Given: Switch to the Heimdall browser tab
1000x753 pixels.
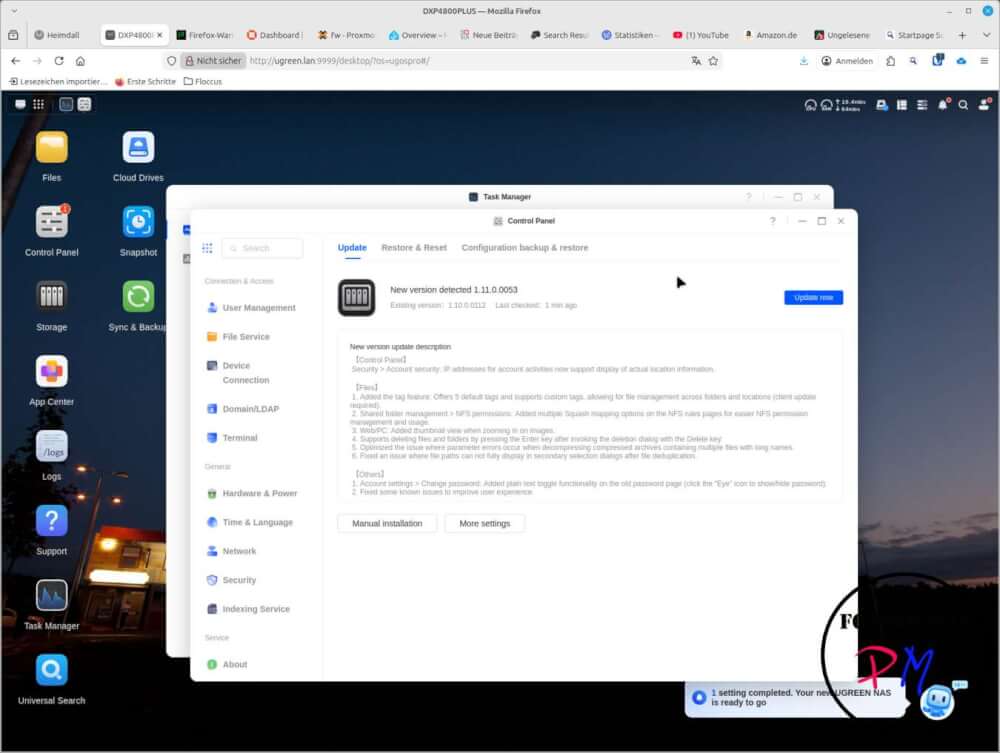Looking at the screenshot, I should point(62,34).
